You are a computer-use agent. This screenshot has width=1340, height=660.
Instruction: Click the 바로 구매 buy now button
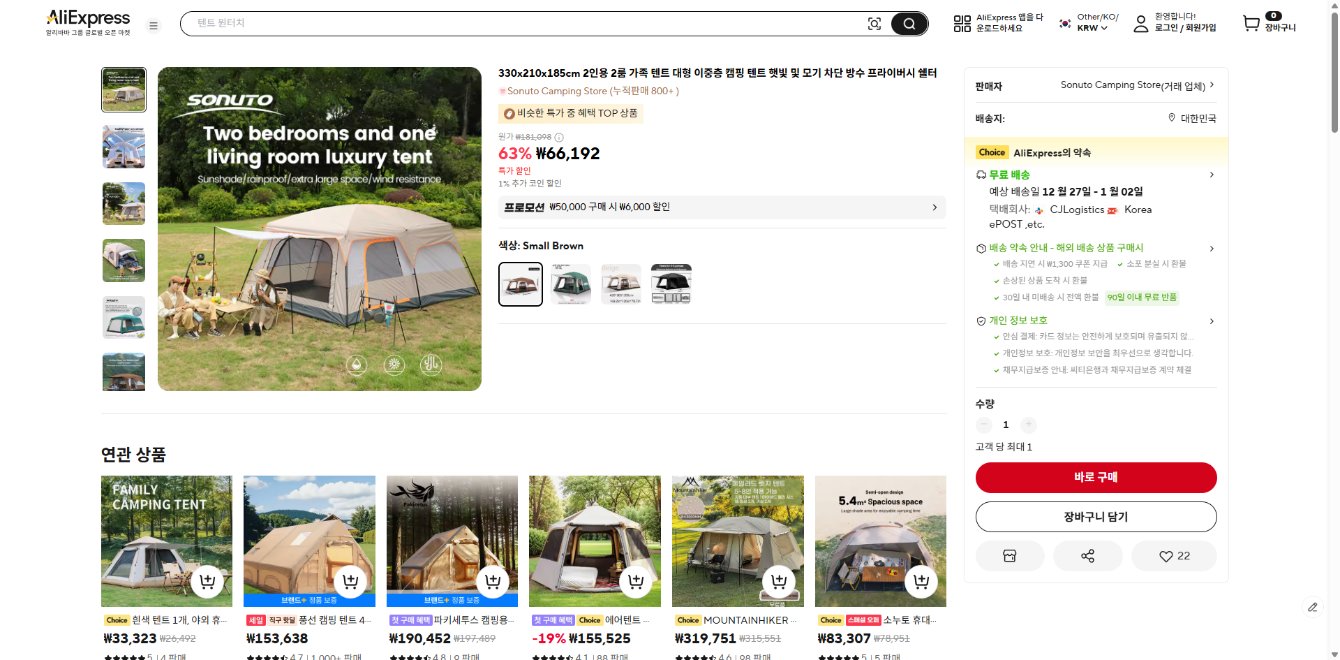tap(1096, 477)
